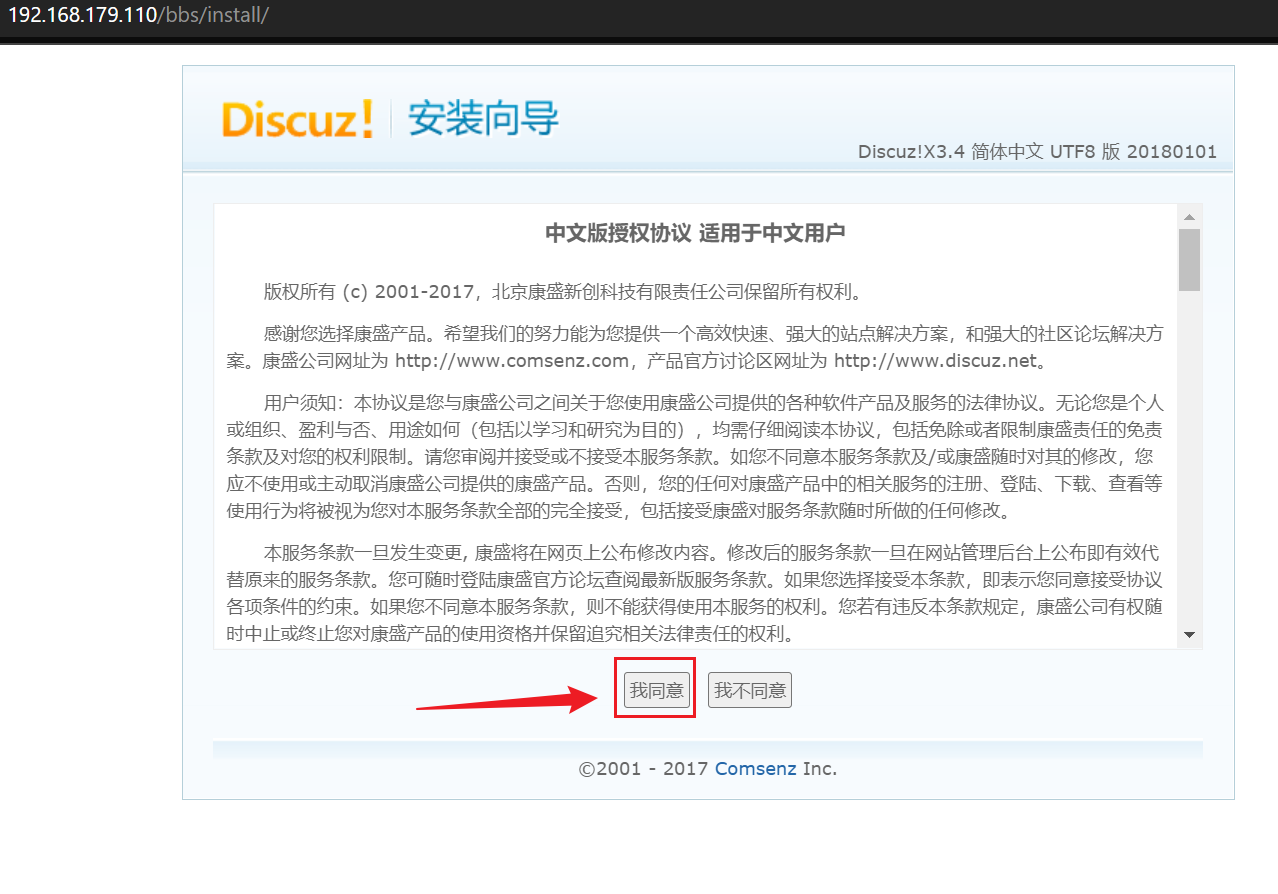
Task: Click the paragraph starting 用户须知
Action: point(695,457)
